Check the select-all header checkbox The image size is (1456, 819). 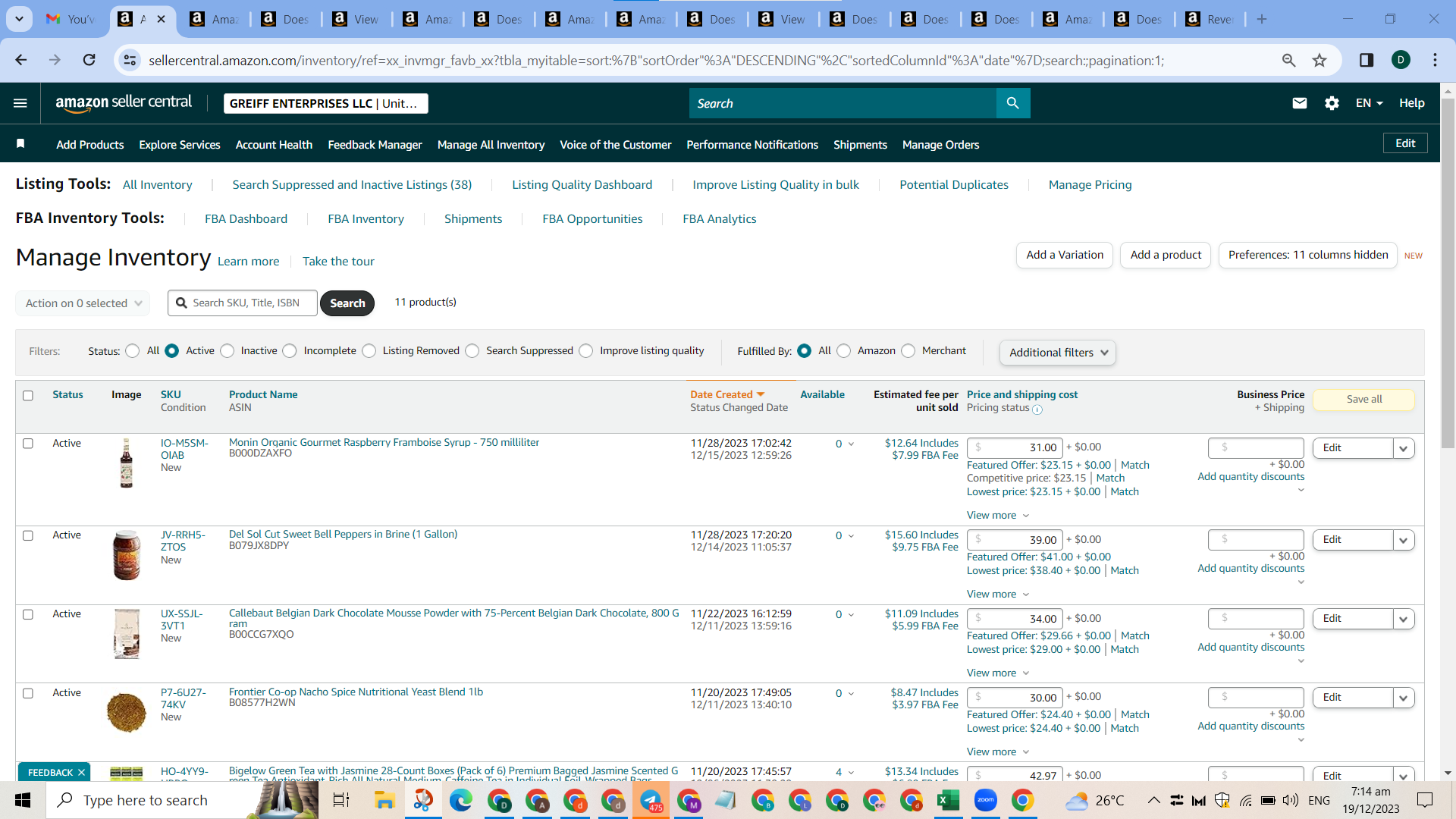pyautogui.click(x=28, y=396)
